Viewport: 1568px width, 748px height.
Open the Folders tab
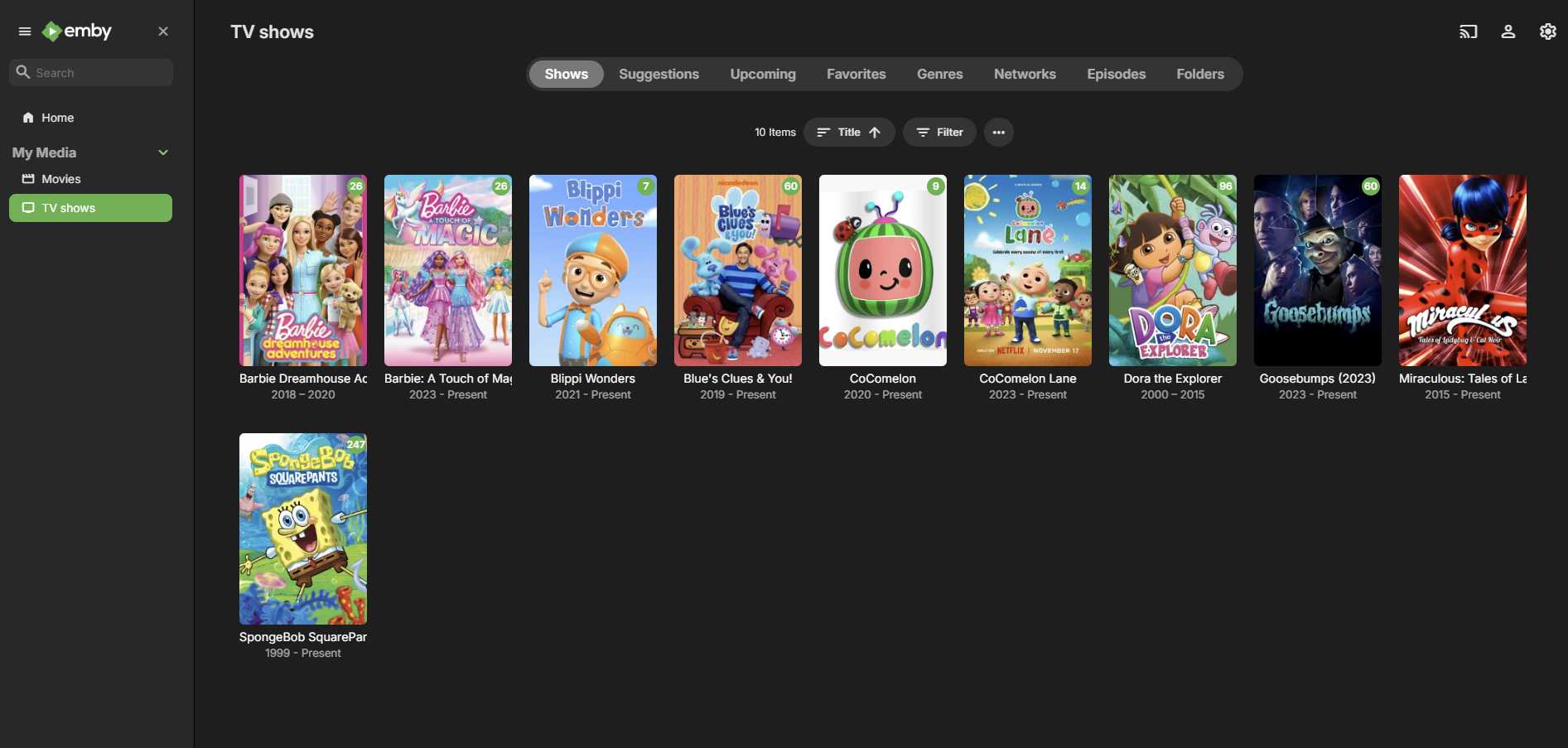coord(1200,74)
